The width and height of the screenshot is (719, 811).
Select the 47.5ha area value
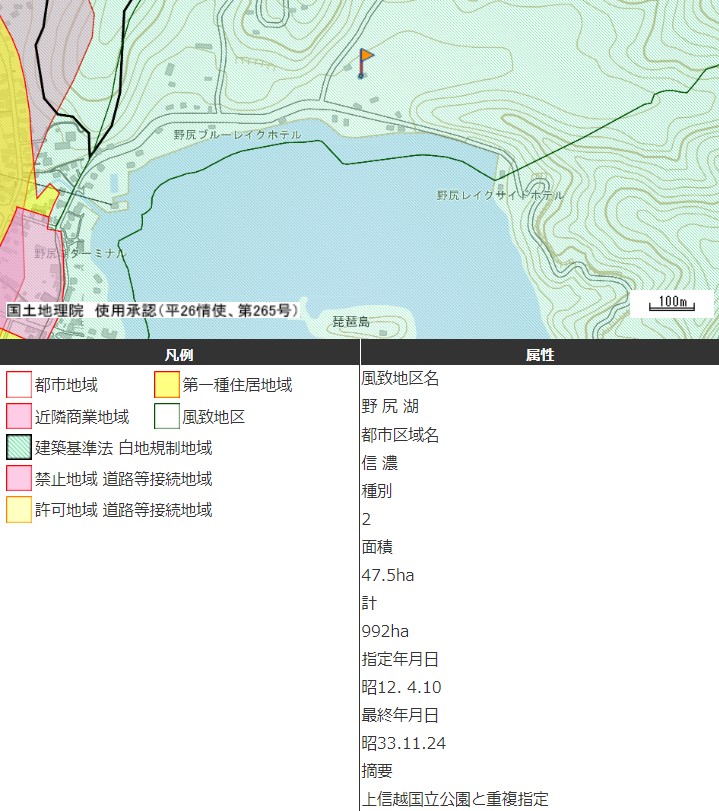click(387, 575)
